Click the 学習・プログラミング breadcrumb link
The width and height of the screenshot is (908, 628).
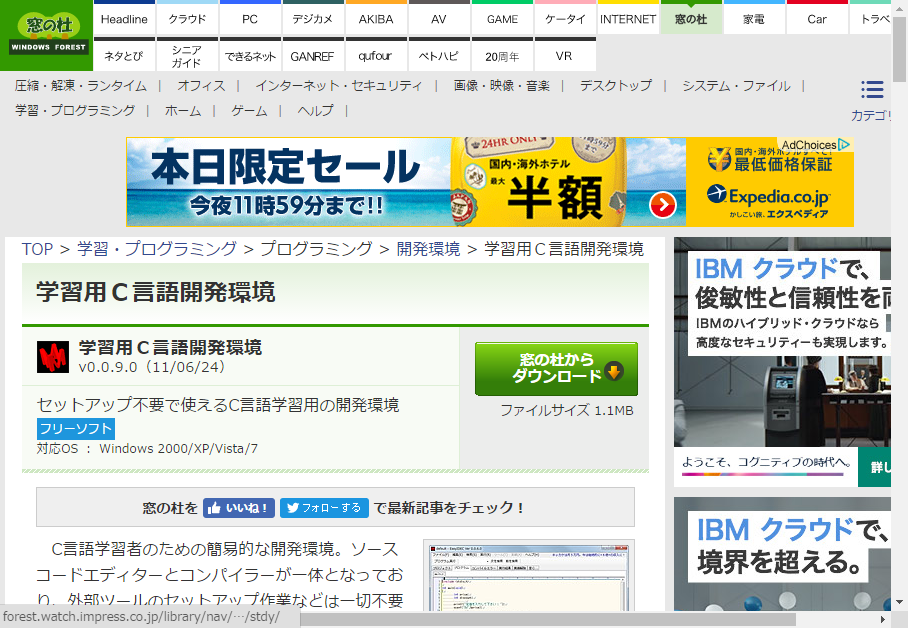click(158, 249)
